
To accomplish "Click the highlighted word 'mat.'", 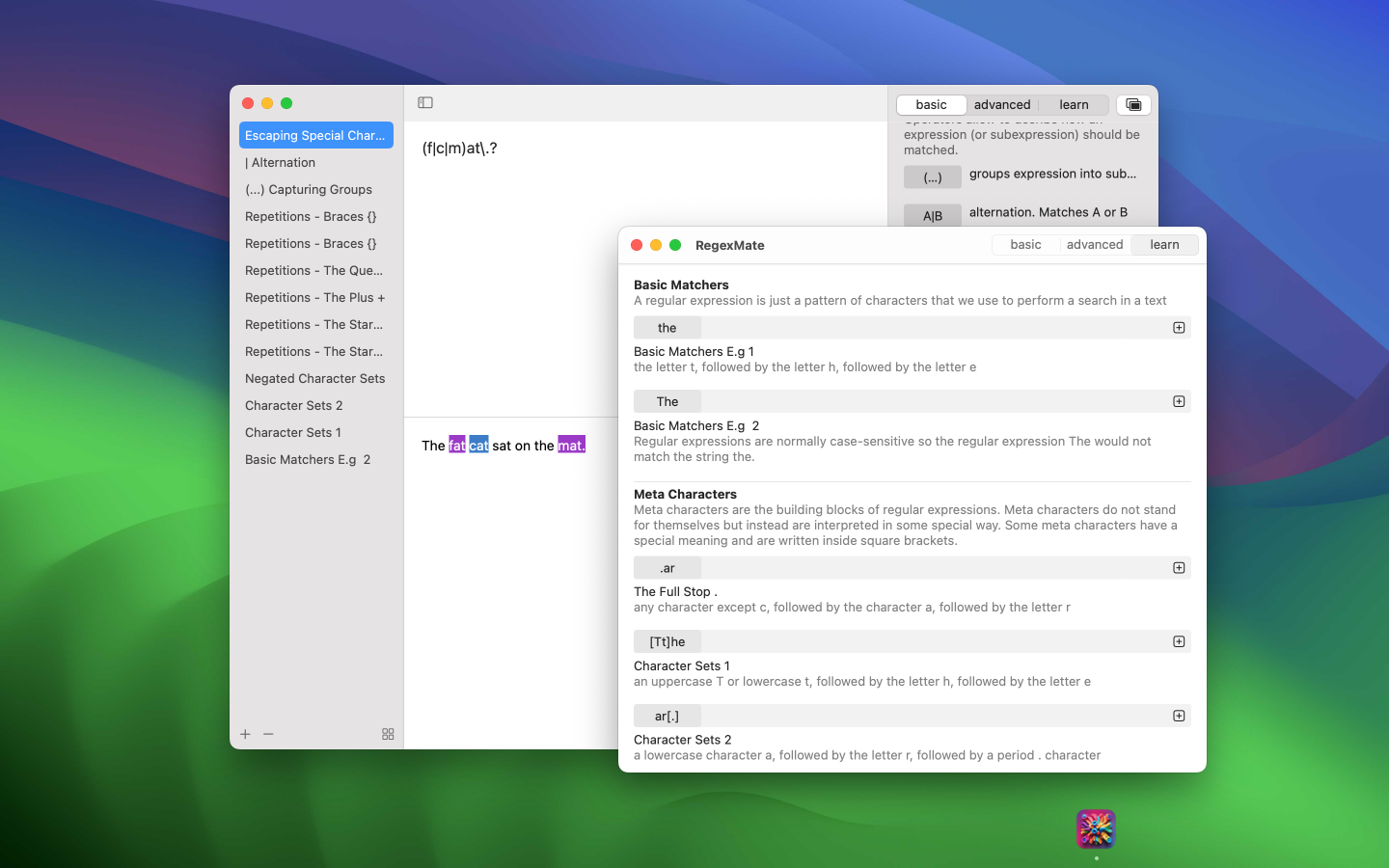I will point(571,445).
